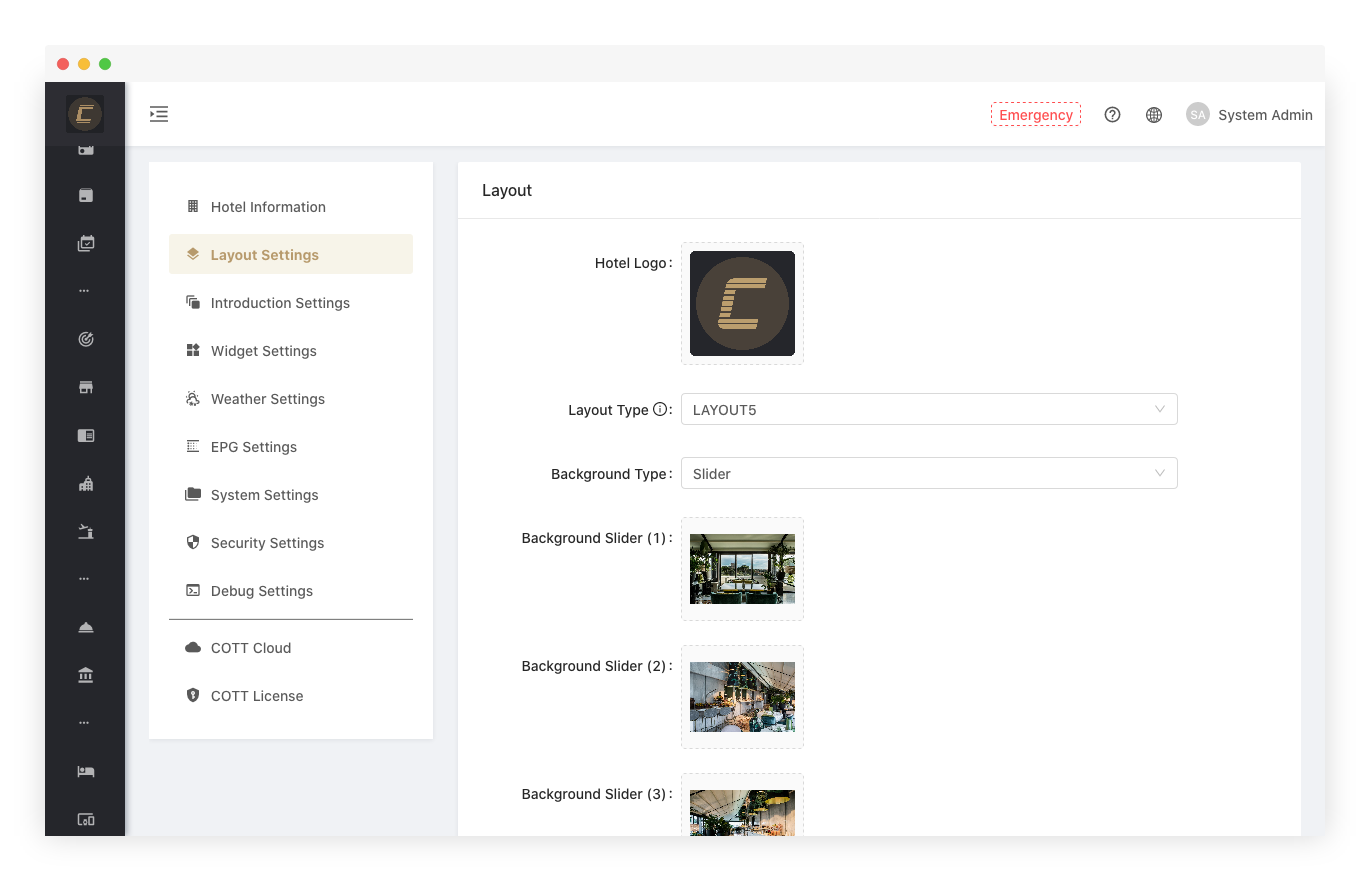Open Introduction Settings
Screen dimensions: 1370x881
point(291,302)
